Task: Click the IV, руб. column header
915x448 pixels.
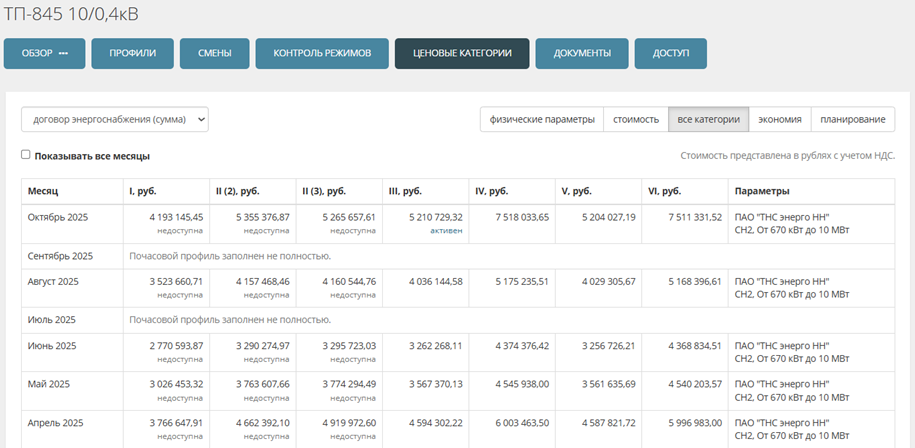Action: (x=494, y=191)
